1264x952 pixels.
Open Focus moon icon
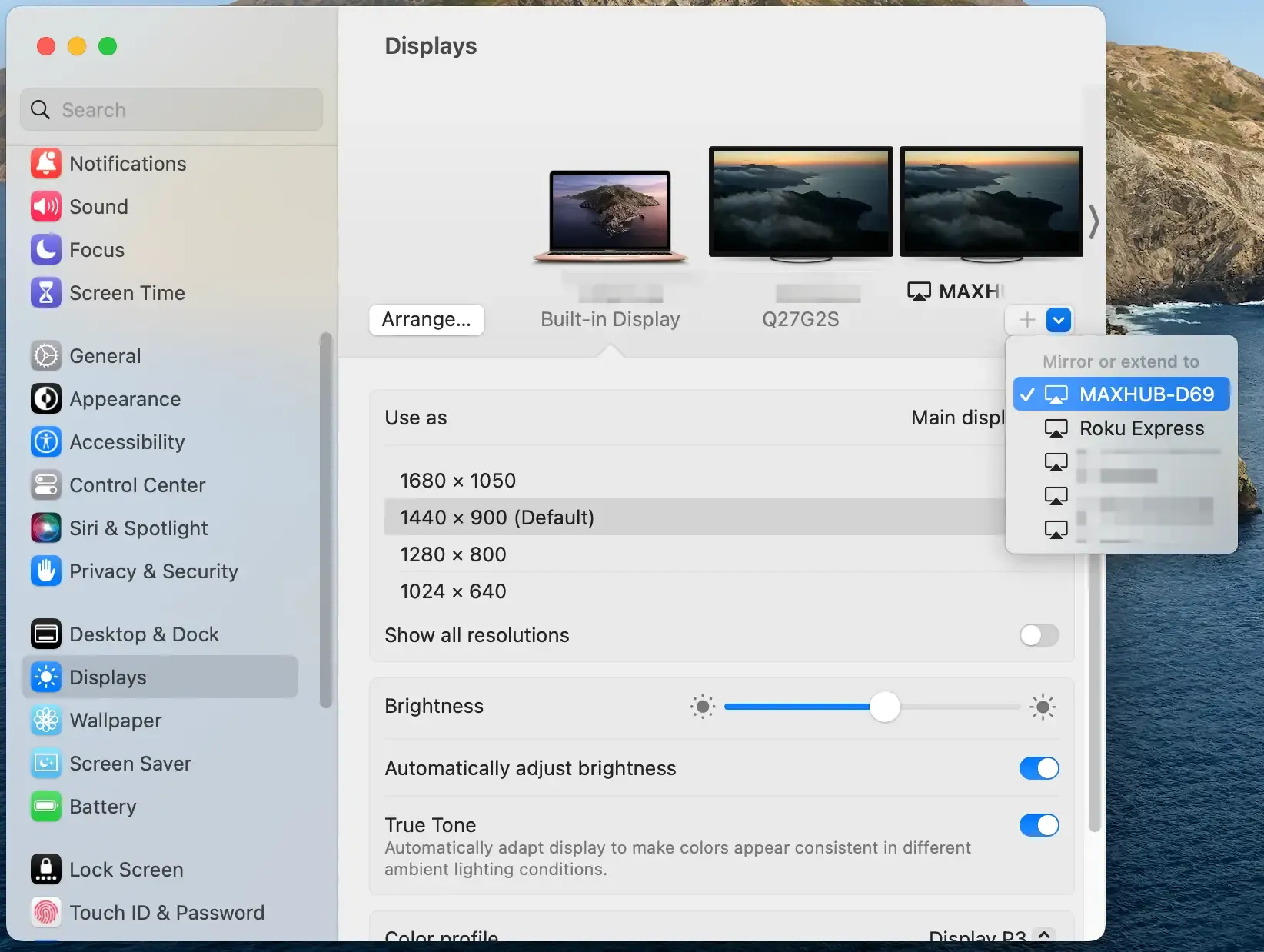(x=46, y=250)
